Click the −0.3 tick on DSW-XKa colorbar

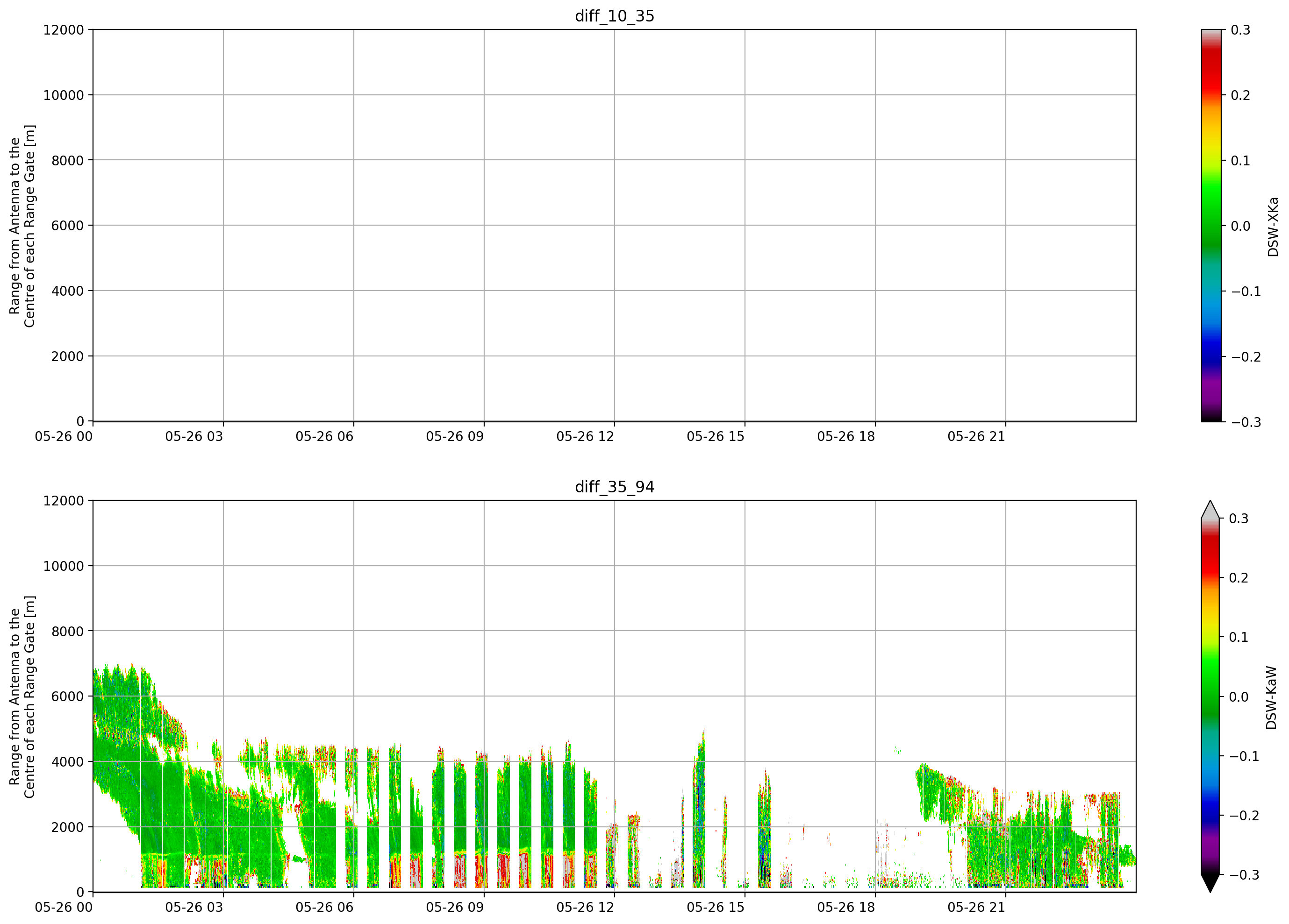1246,422
